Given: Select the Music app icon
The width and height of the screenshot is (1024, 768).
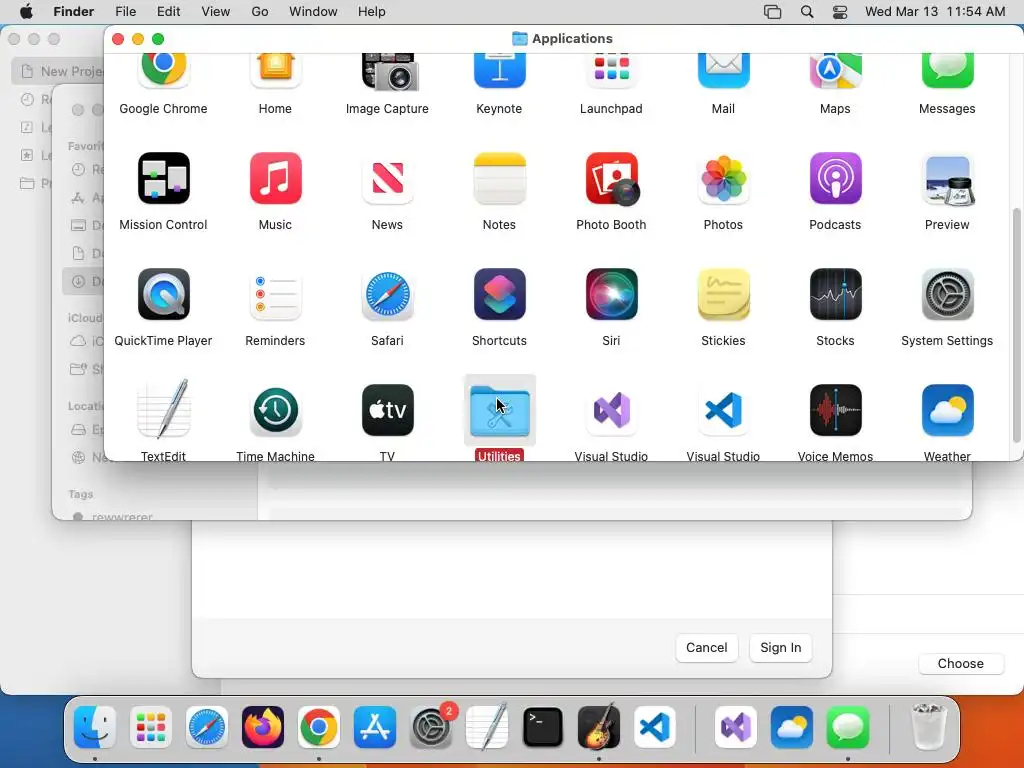Looking at the screenshot, I should click(275, 178).
